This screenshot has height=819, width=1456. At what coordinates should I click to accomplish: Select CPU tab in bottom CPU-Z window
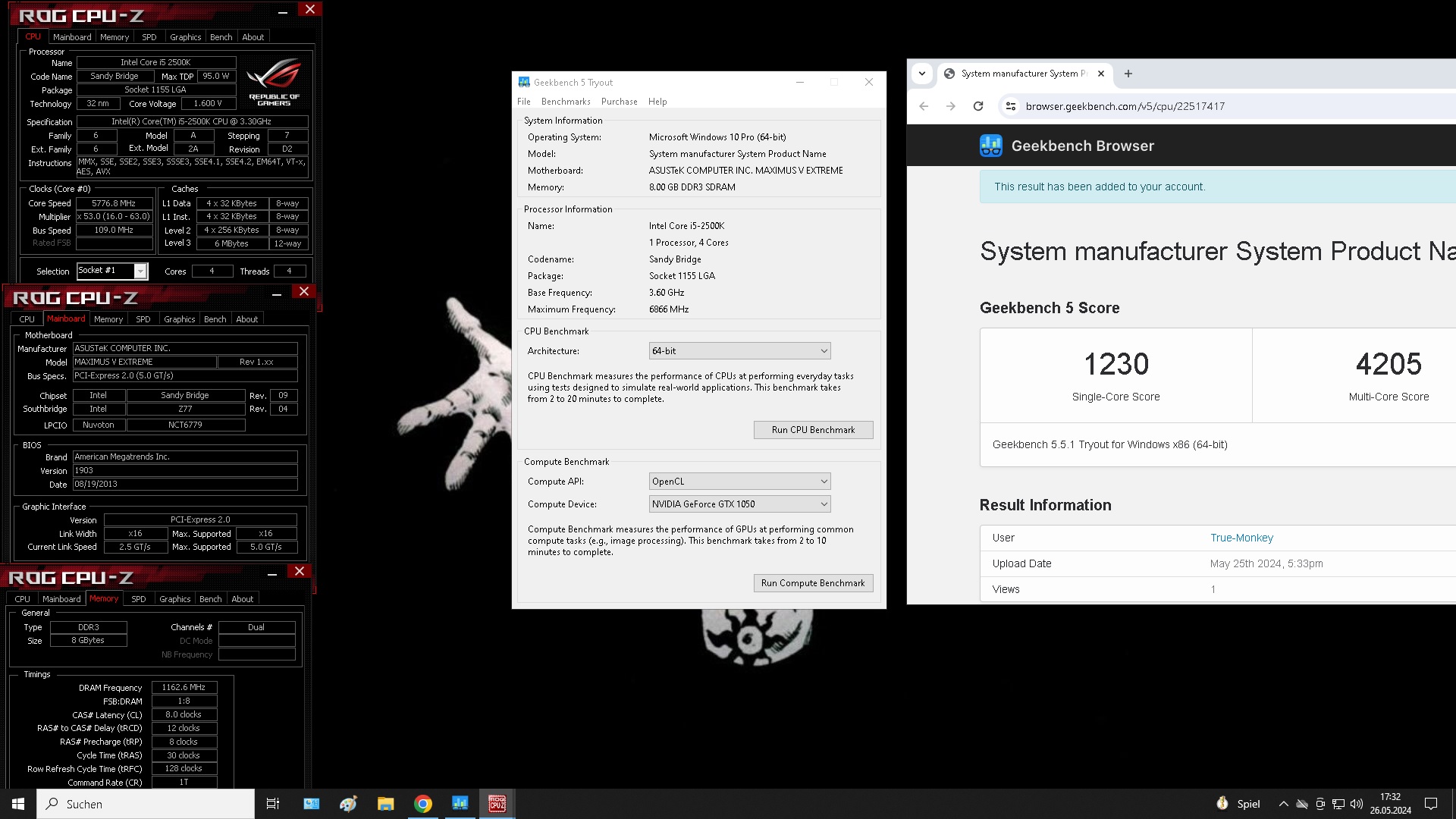23,599
